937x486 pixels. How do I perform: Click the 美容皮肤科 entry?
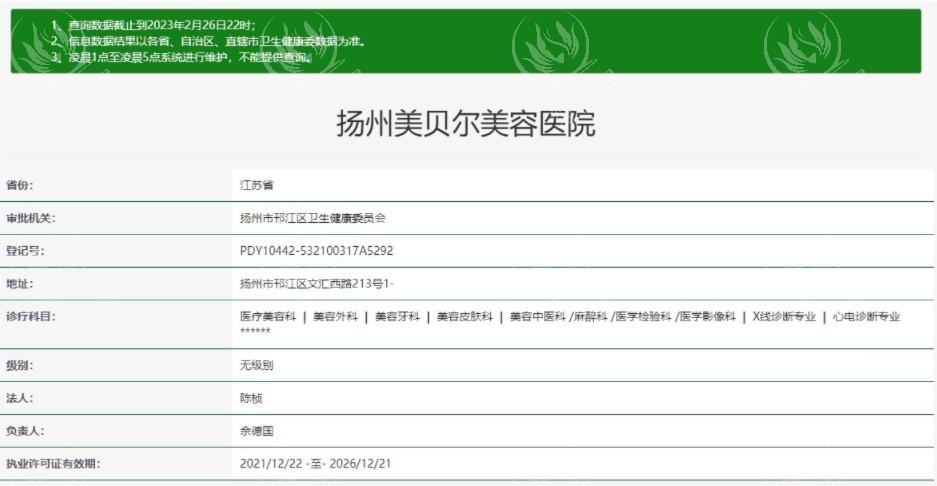[465, 317]
